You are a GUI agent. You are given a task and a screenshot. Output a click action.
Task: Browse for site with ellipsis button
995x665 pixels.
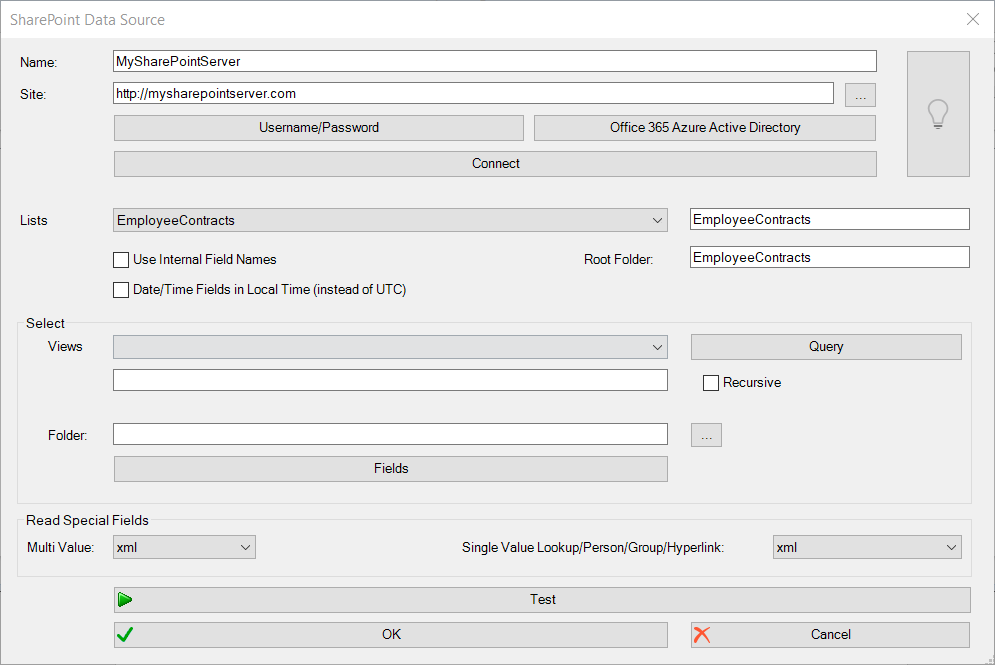point(860,95)
